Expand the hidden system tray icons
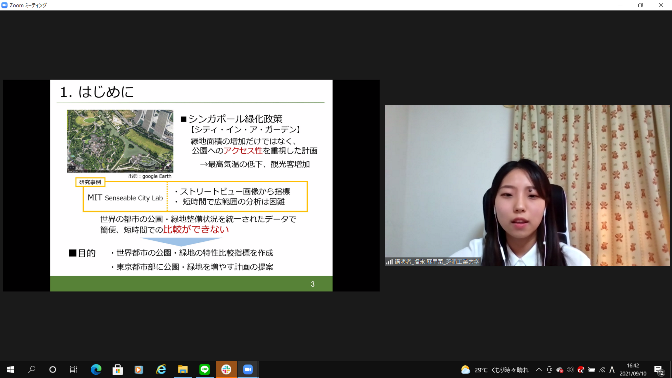Image resolution: width=672 pixels, height=378 pixels. (539, 369)
